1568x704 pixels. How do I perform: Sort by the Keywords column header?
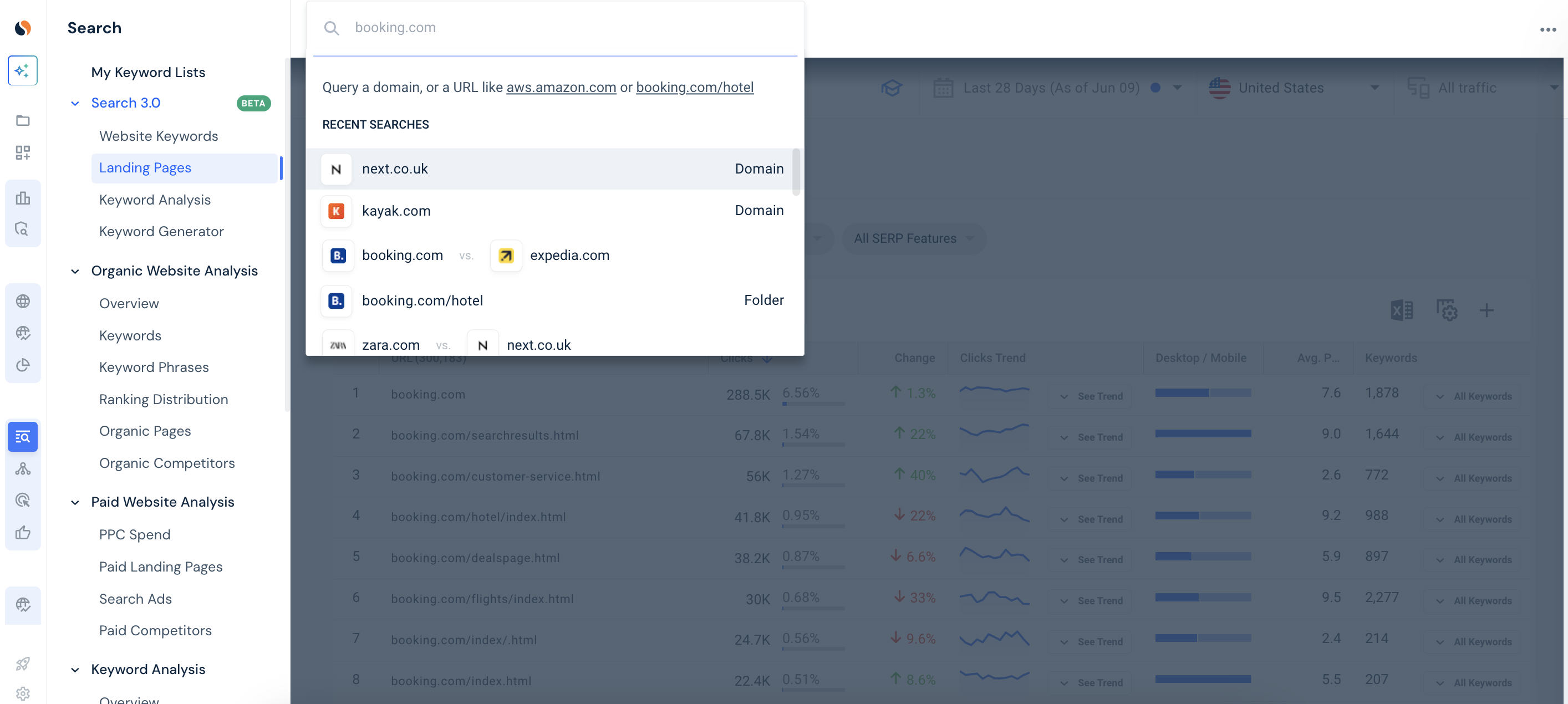click(x=1390, y=359)
